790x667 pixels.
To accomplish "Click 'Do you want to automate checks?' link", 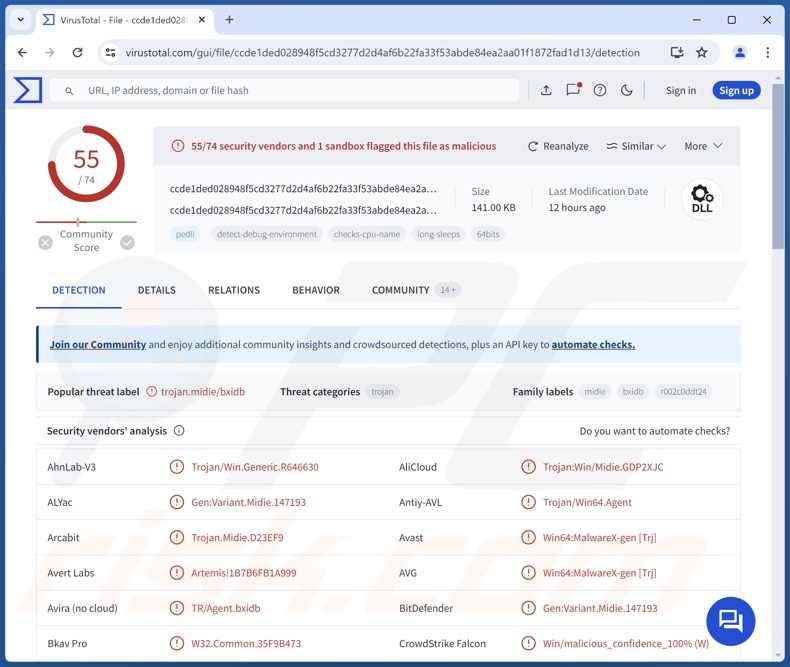I will point(654,431).
